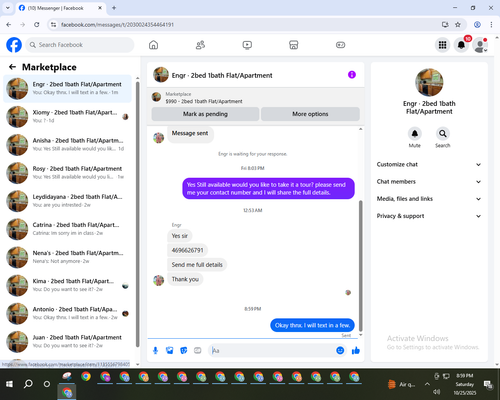
Task: Show hidden system tray icons
Action: click(427, 384)
